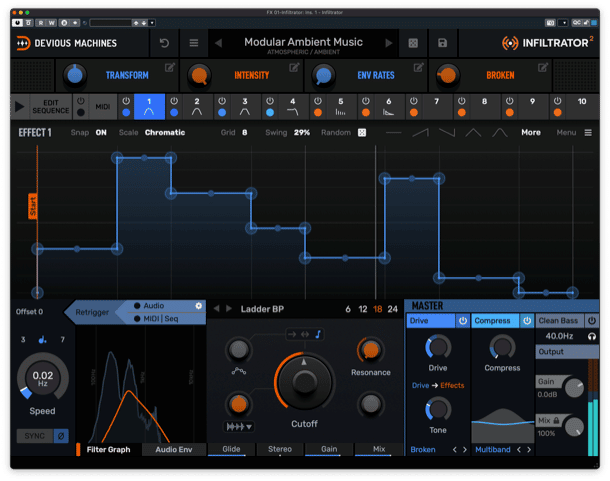Click the MIDI button
Viewport: 610px width, 481px height.
[103, 107]
